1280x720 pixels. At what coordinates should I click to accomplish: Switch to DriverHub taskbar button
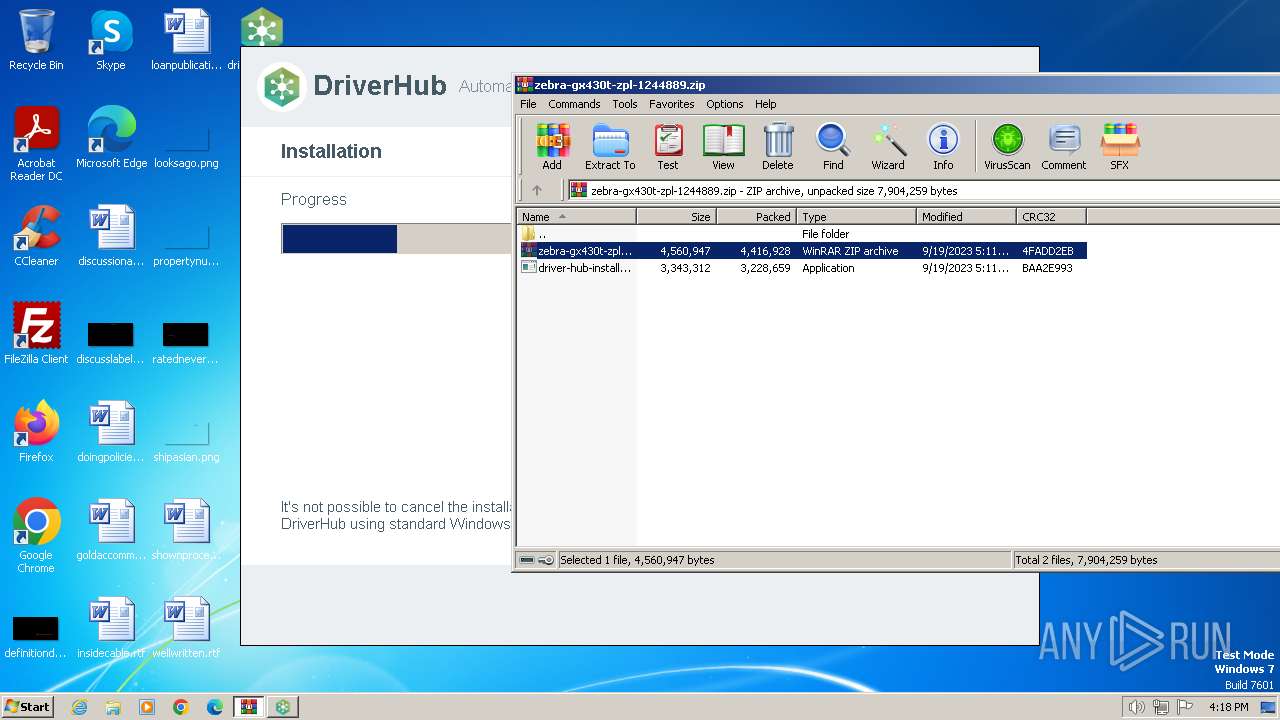(283, 707)
